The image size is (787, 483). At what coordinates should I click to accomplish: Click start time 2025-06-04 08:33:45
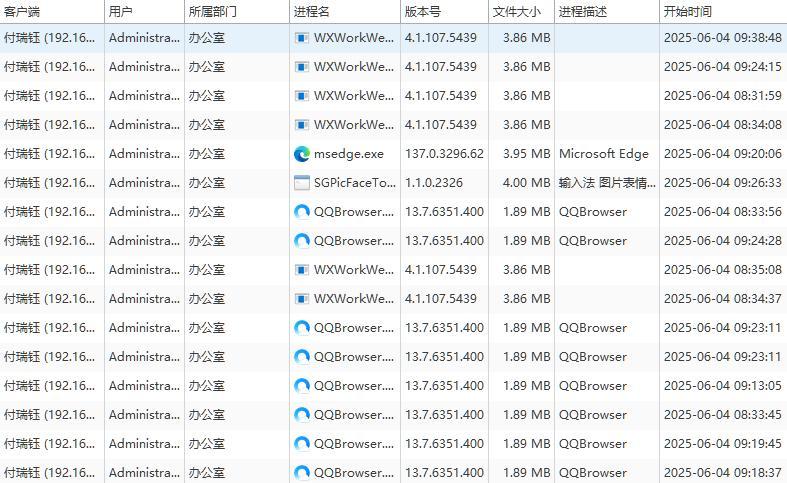tap(723, 415)
